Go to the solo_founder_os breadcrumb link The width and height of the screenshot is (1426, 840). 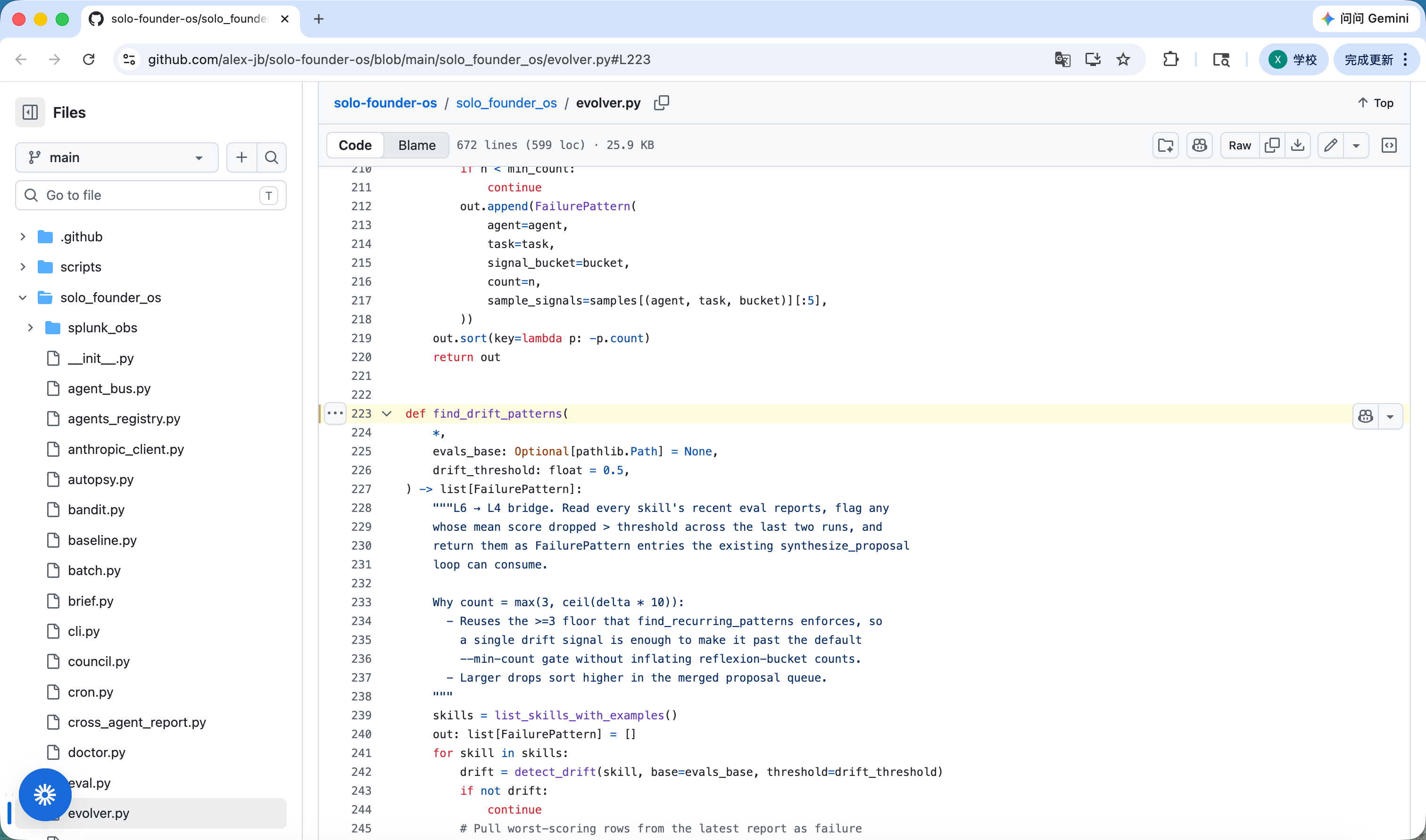click(506, 103)
